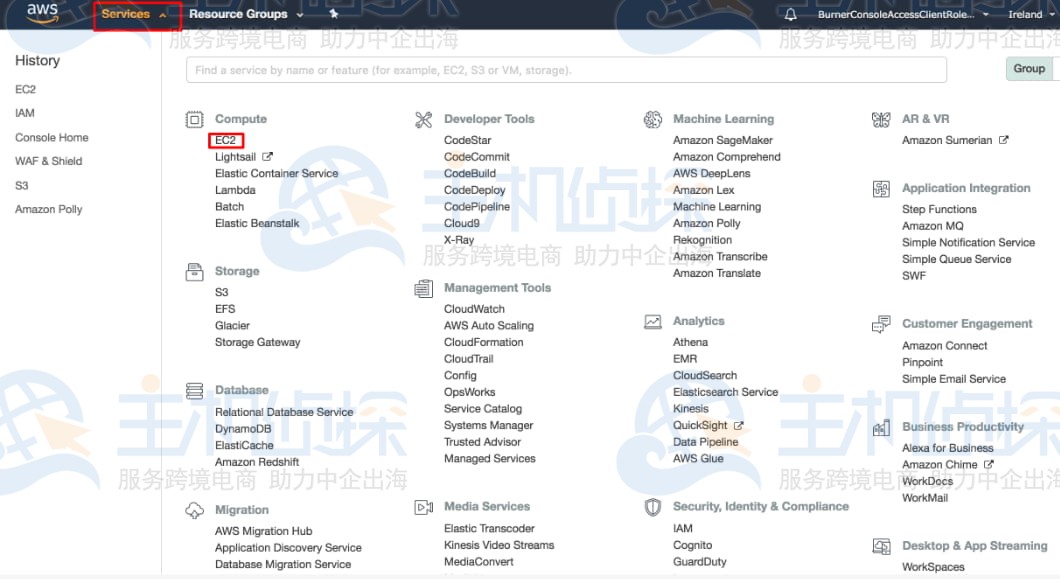This screenshot has height=579, width=1060.
Task: Open Elastic Beanstalk service
Action: (x=257, y=223)
